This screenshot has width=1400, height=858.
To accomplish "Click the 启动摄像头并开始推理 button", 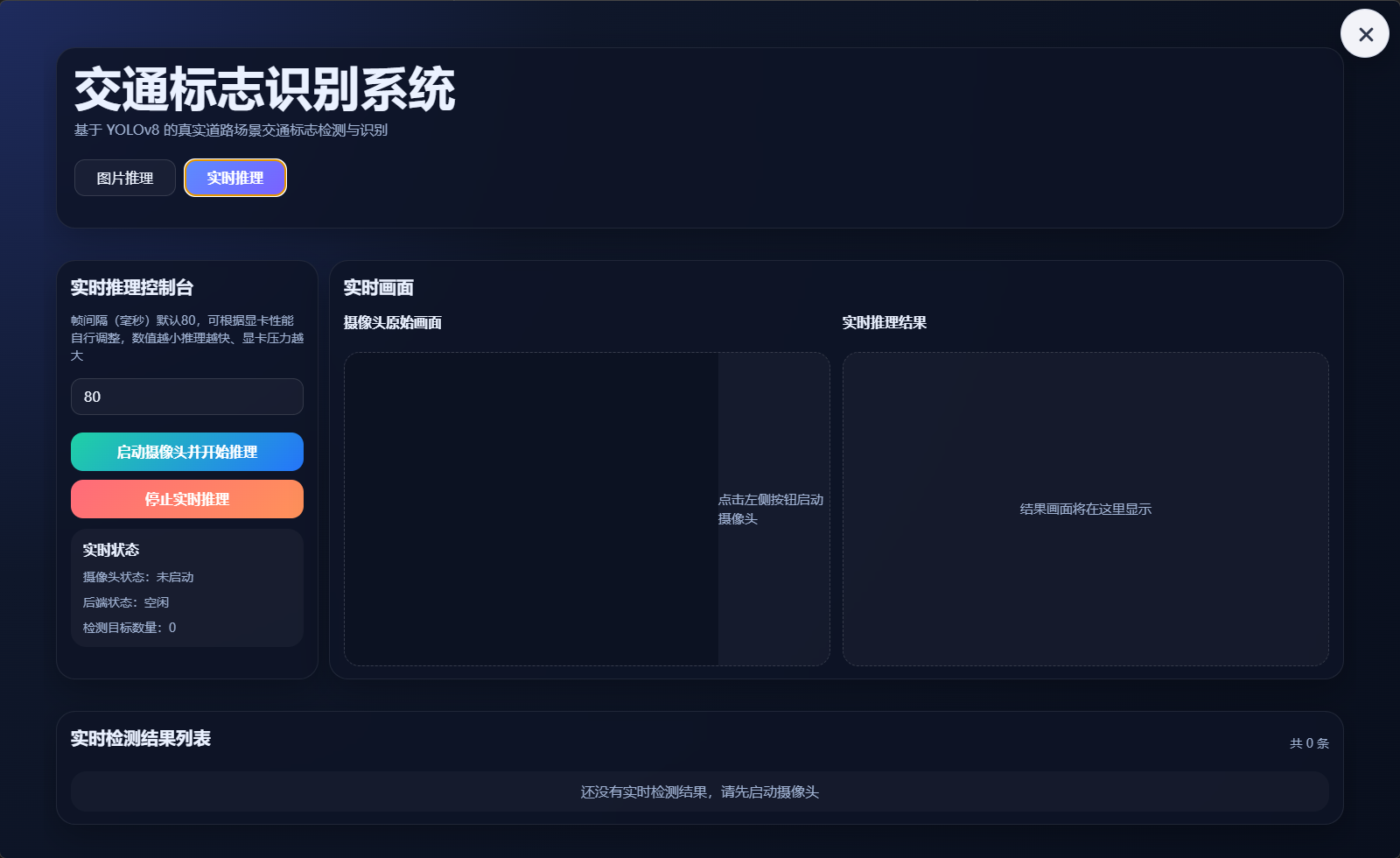I will (186, 452).
